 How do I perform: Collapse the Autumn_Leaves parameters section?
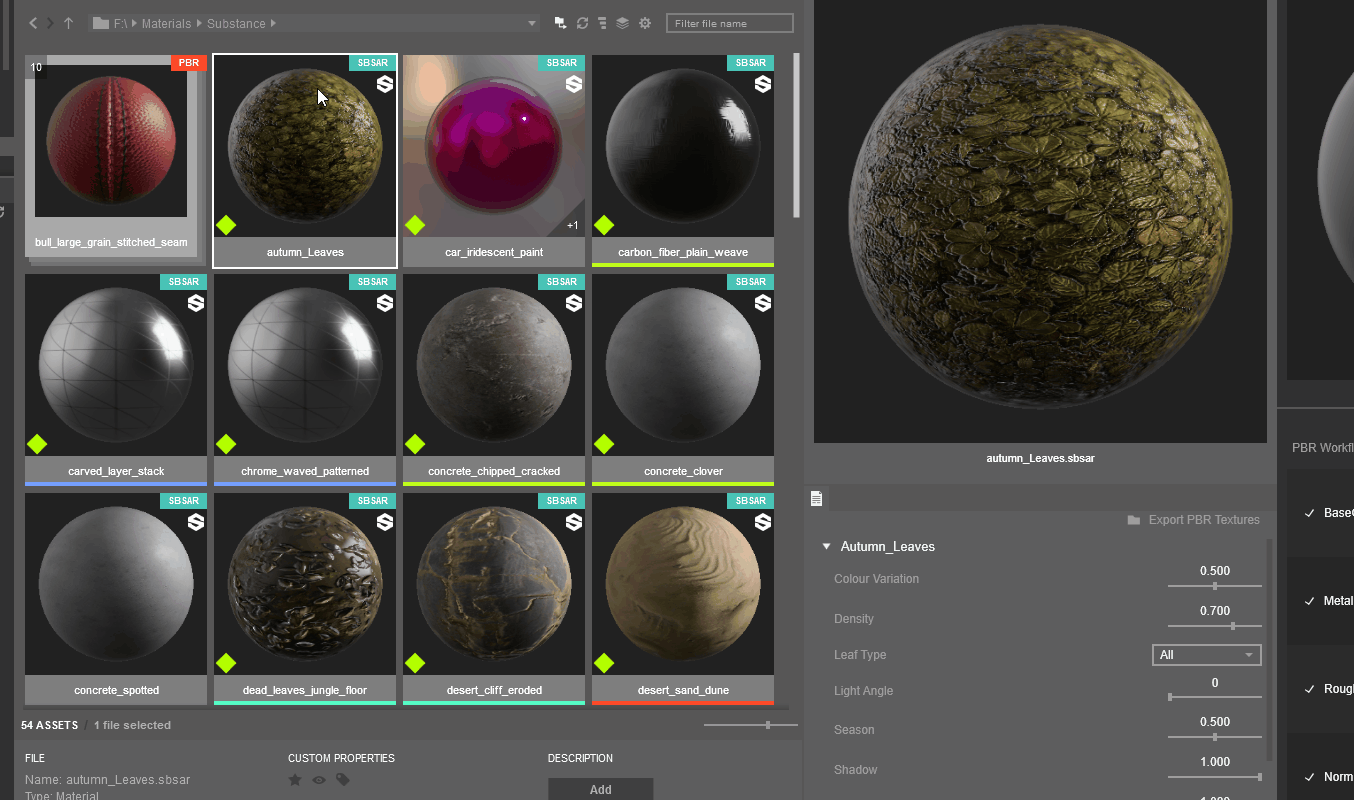tap(826, 547)
